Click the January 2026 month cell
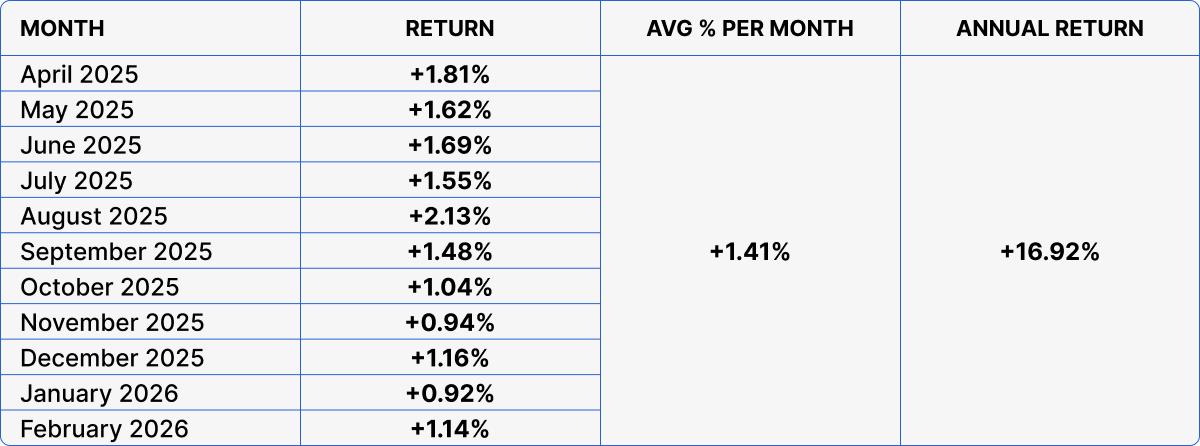Screen dimensions: 1200x446 pyautogui.click(x=99, y=394)
